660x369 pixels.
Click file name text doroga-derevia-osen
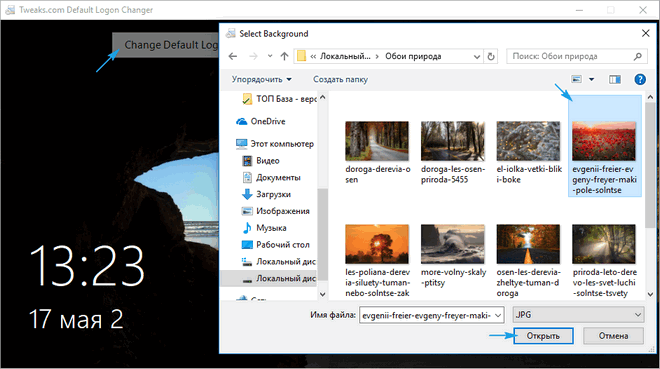coord(378,174)
